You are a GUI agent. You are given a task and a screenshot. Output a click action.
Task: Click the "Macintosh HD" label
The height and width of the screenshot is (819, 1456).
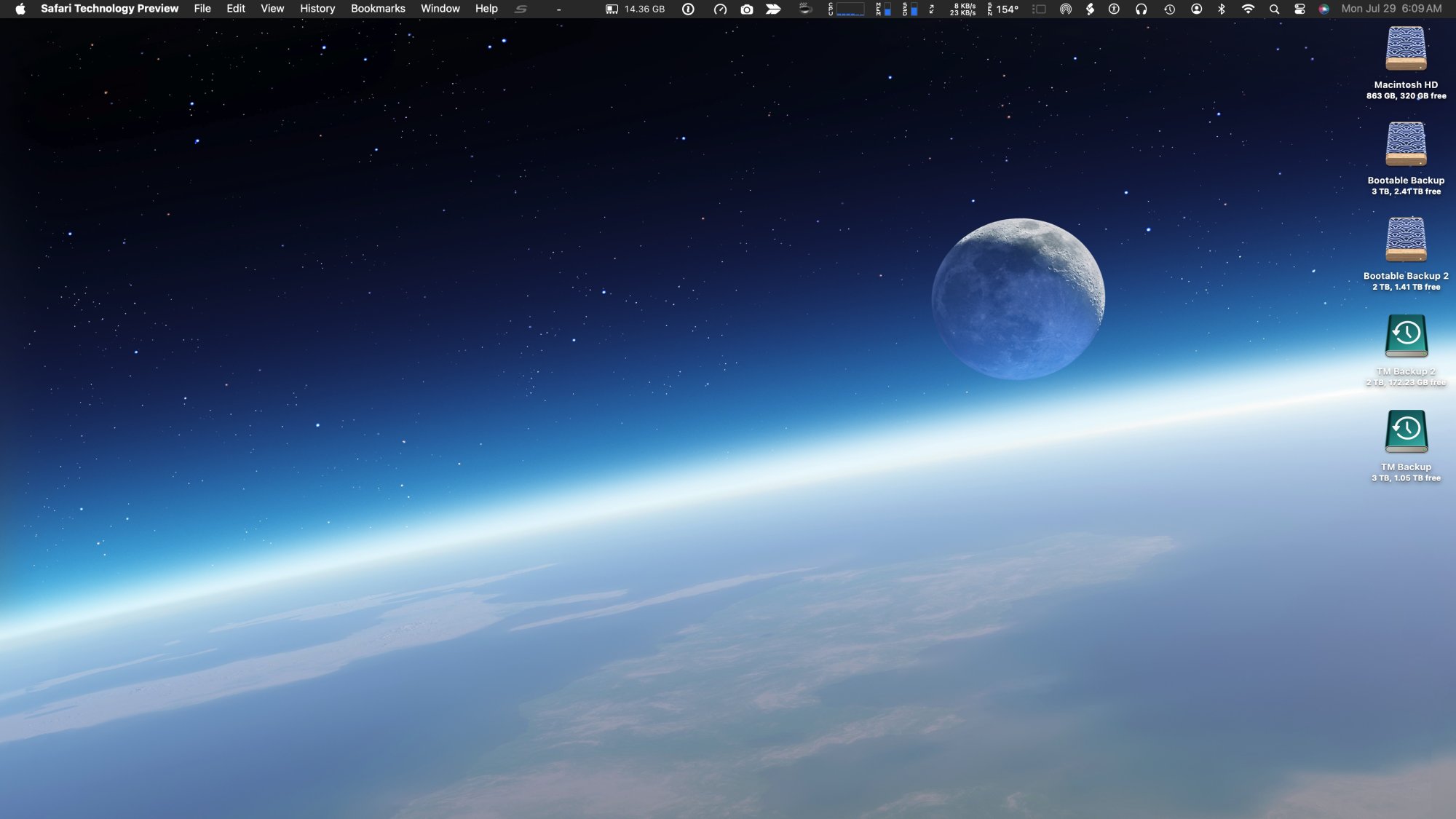click(x=1406, y=84)
